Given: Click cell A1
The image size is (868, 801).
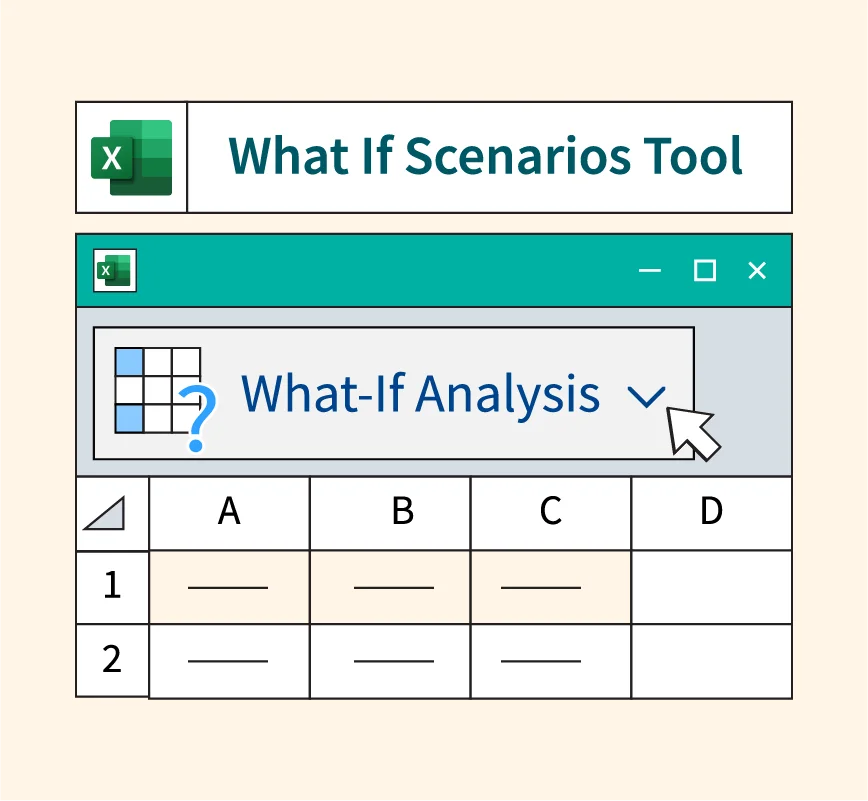Looking at the screenshot, I should pos(229,587).
